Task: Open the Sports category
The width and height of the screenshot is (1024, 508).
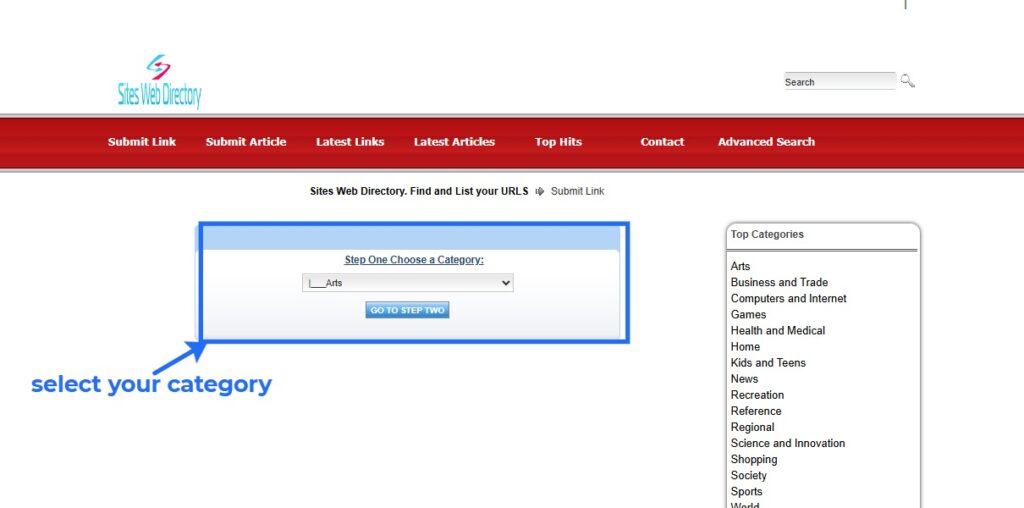Action: point(746,492)
